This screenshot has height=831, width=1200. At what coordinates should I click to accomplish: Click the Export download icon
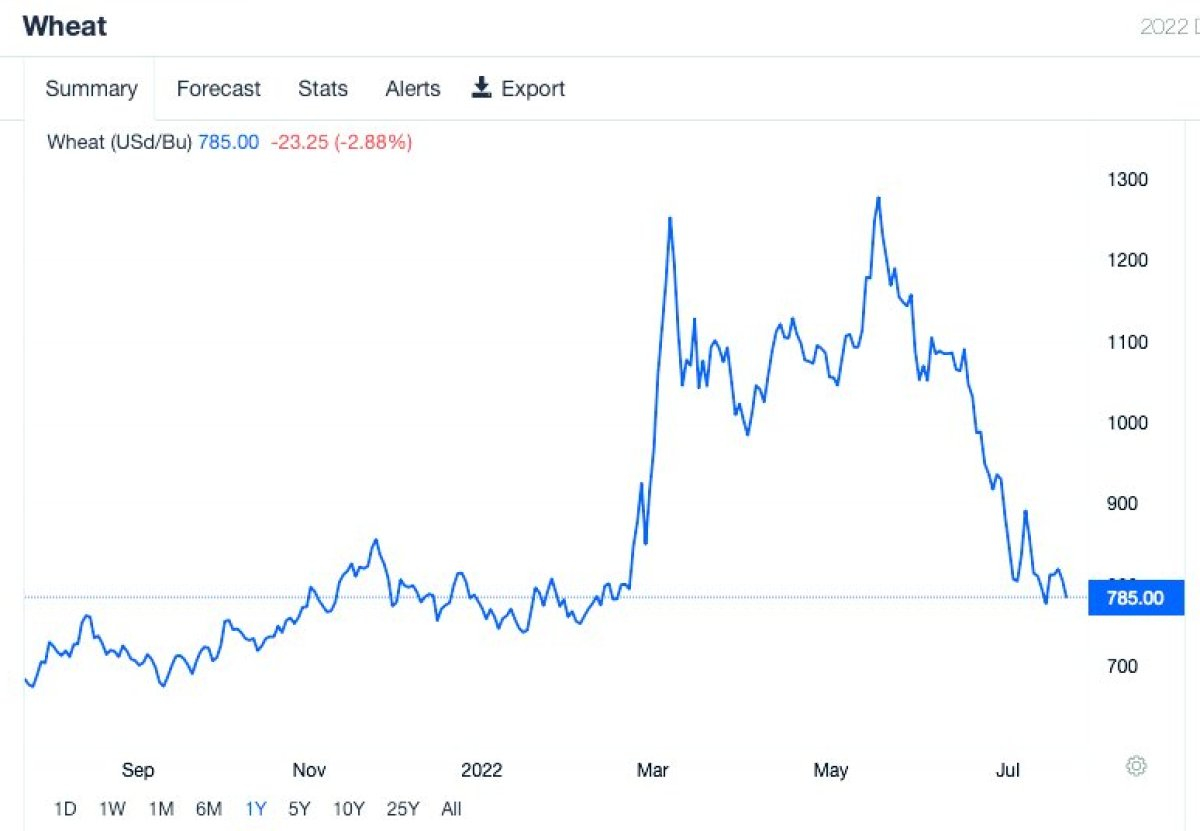pos(482,88)
